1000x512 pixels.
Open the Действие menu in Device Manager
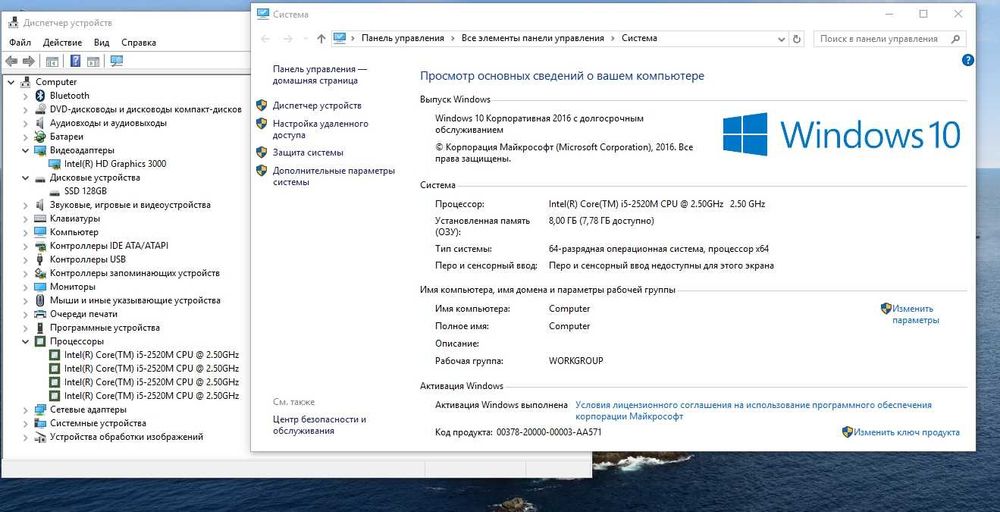(62, 43)
